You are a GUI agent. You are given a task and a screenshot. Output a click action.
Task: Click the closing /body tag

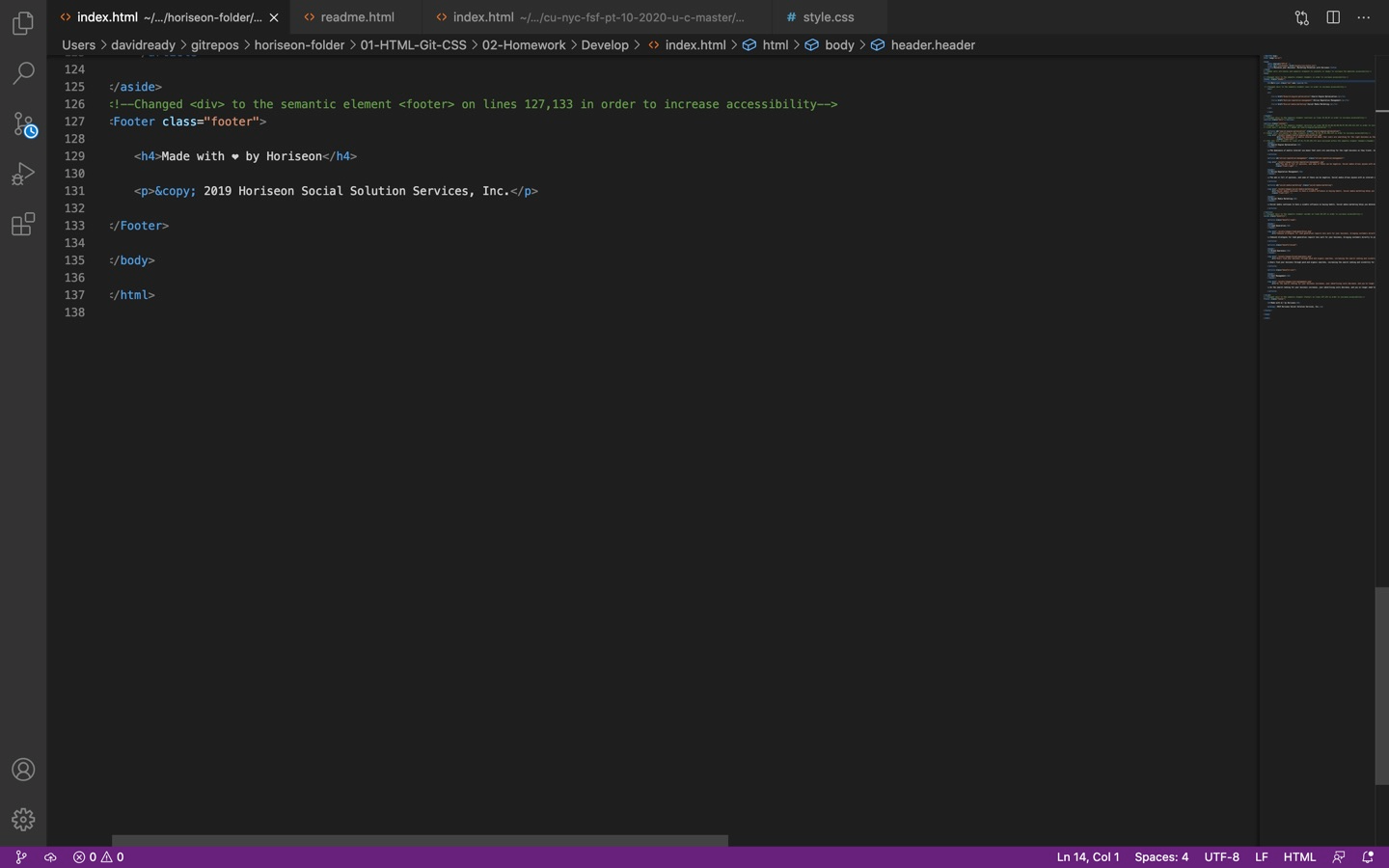point(131,260)
